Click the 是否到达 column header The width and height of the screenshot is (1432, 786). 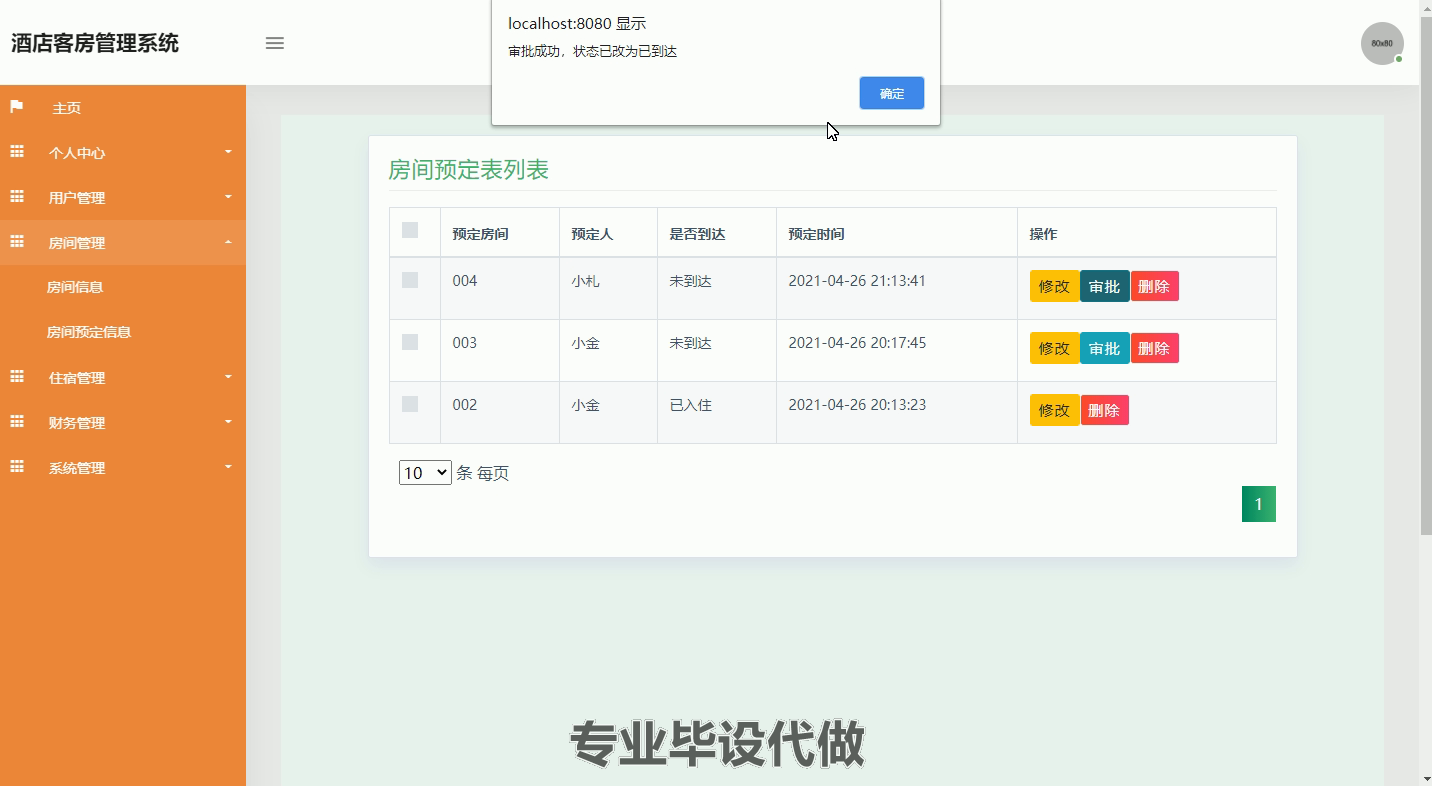pos(697,234)
